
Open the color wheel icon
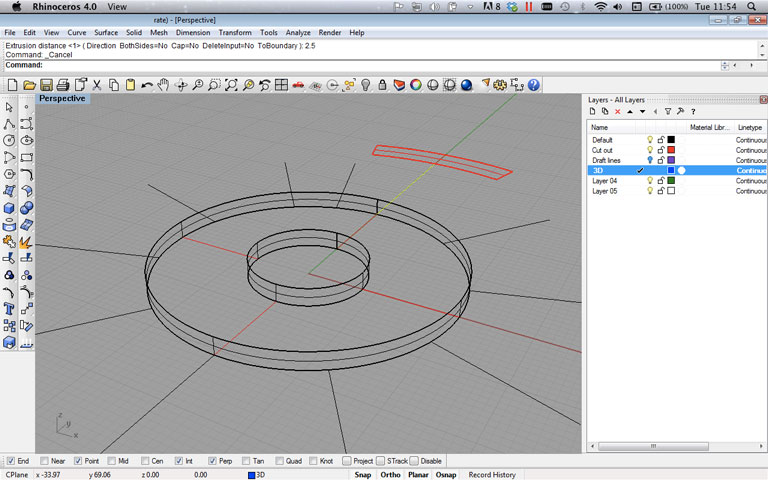point(415,85)
